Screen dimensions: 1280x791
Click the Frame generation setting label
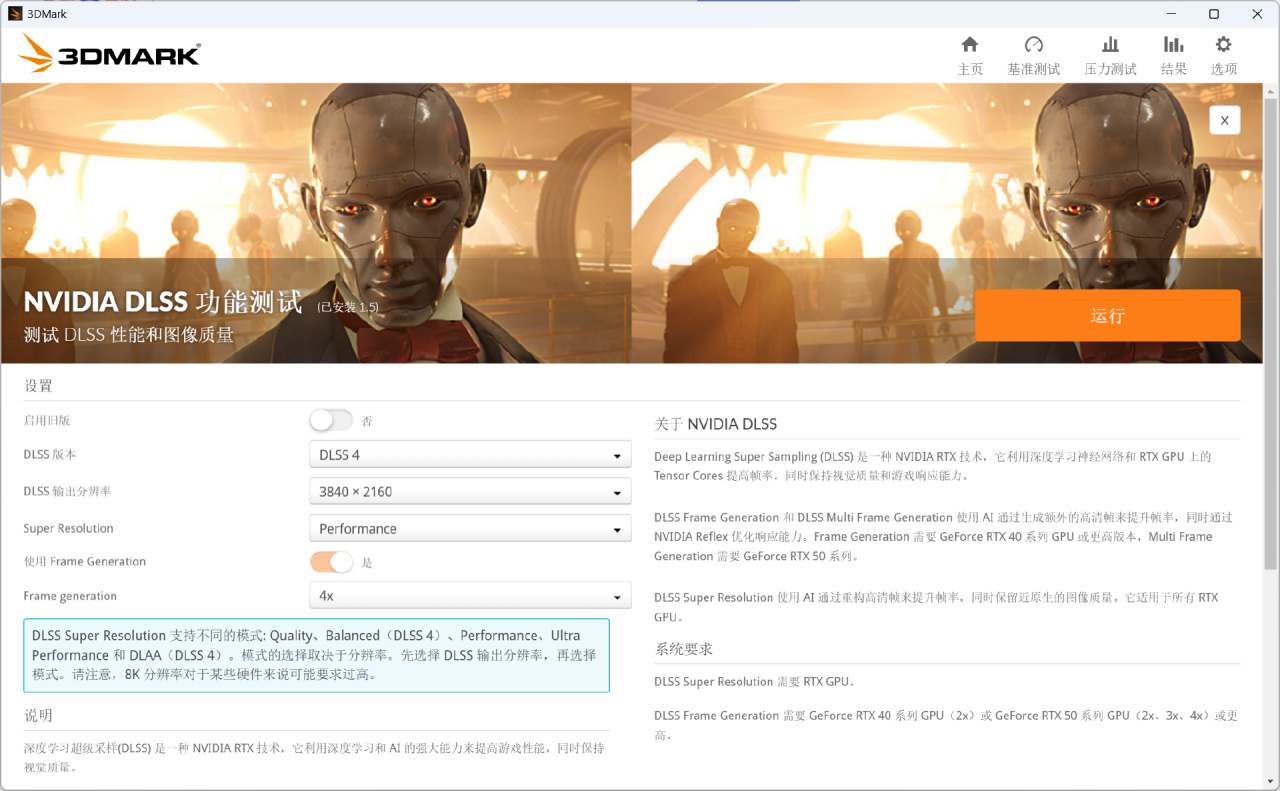pos(70,596)
